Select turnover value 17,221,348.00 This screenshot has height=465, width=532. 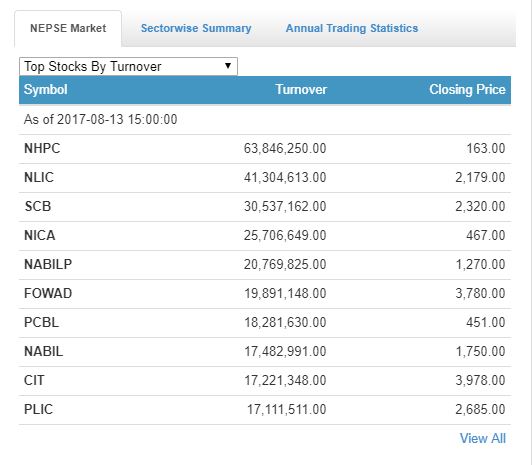click(285, 380)
